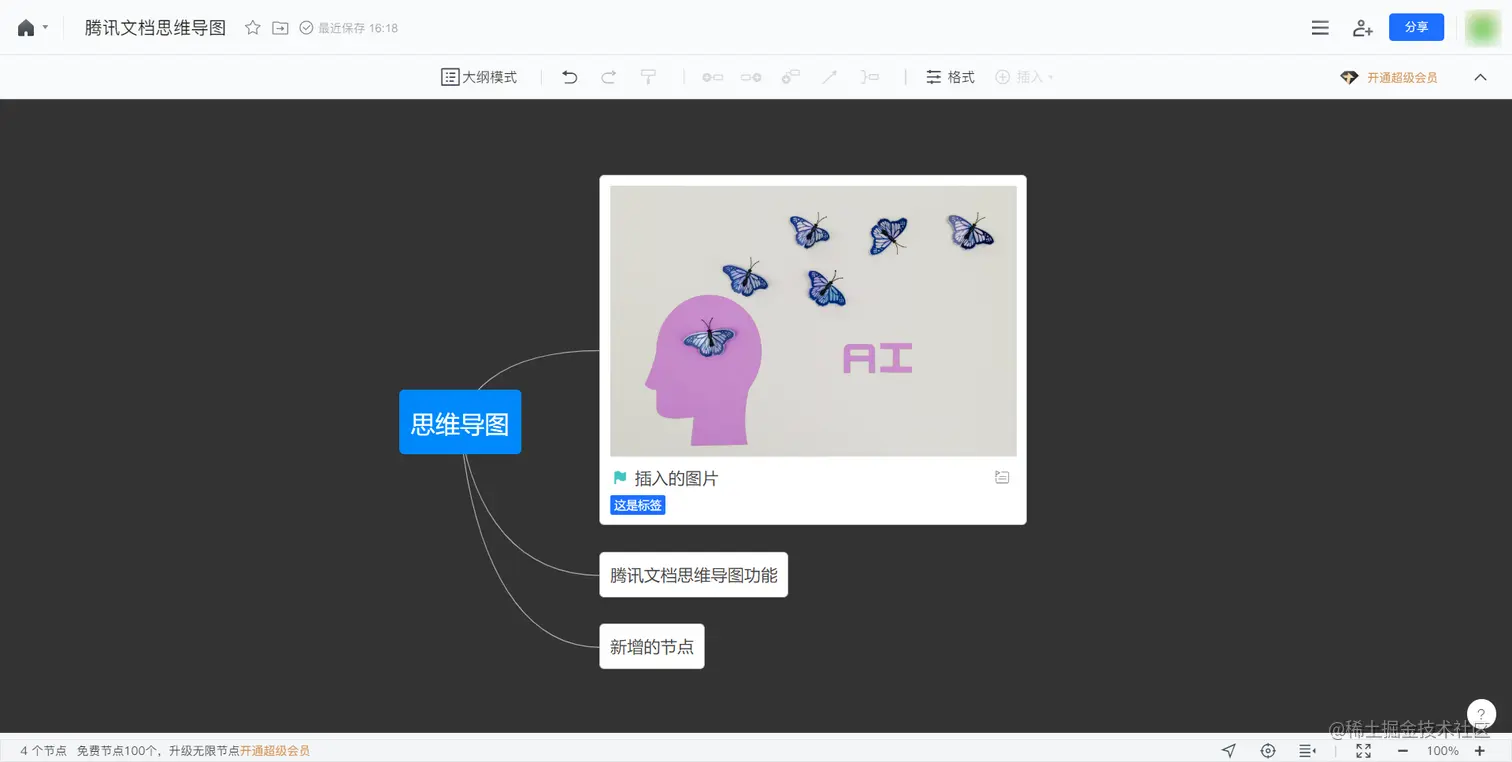Image resolution: width=1512 pixels, height=762 pixels.
Task: Switch to 大纲模式 outline mode
Action: pos(479,77)
